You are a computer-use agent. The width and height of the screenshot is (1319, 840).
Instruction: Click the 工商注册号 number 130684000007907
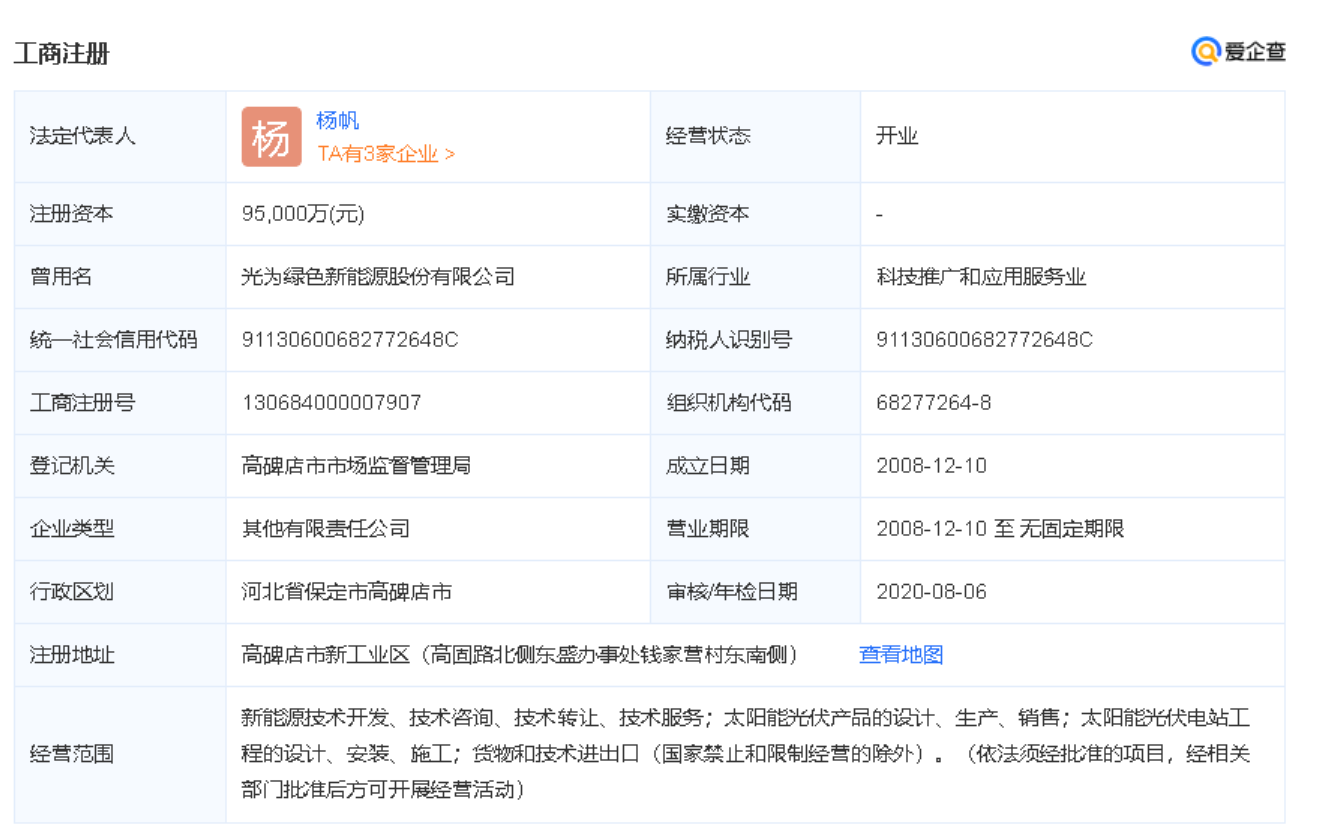[x=331, y=403]
